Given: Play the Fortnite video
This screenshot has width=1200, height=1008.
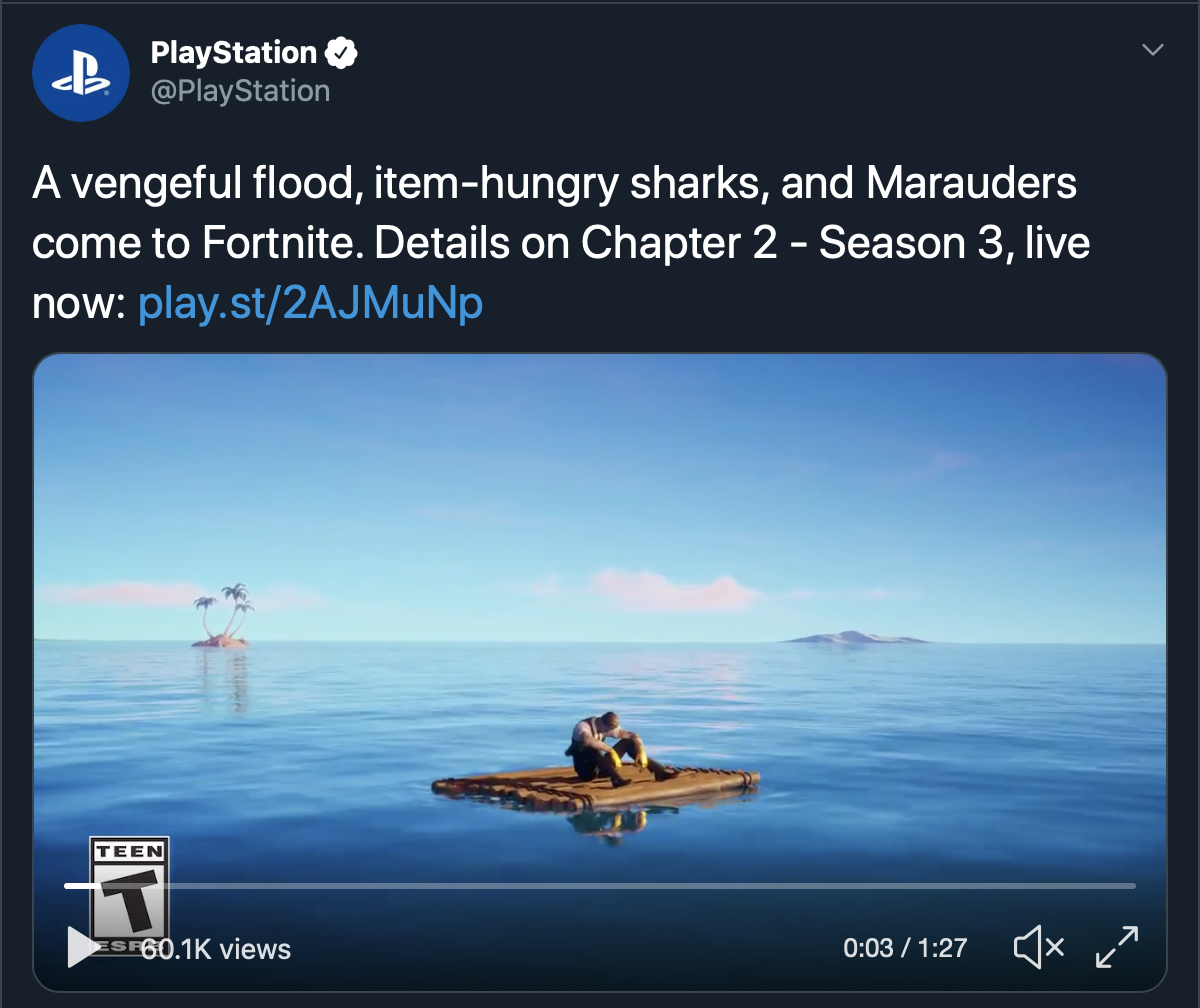Looking at the screenshot, I should click(80, 946).
